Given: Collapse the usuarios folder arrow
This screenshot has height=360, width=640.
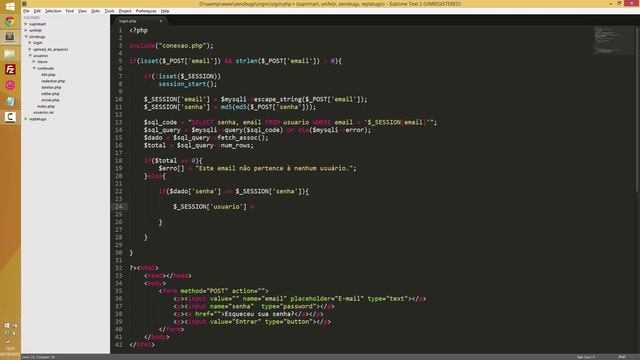Looking at the screenshot, I should (x=30, y=56).
